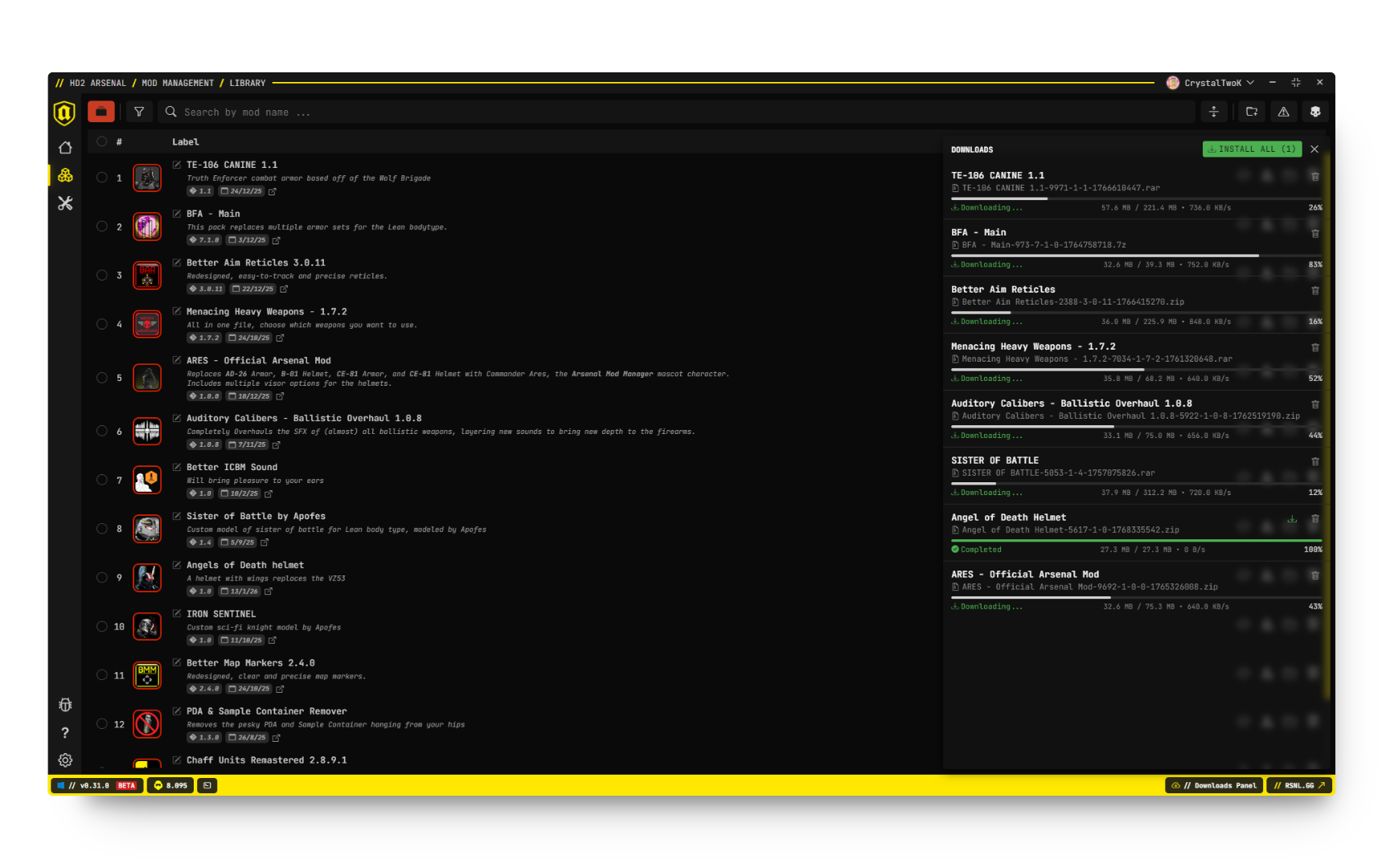Select the skull icon in the toolbar

[x=1315, y=112]
